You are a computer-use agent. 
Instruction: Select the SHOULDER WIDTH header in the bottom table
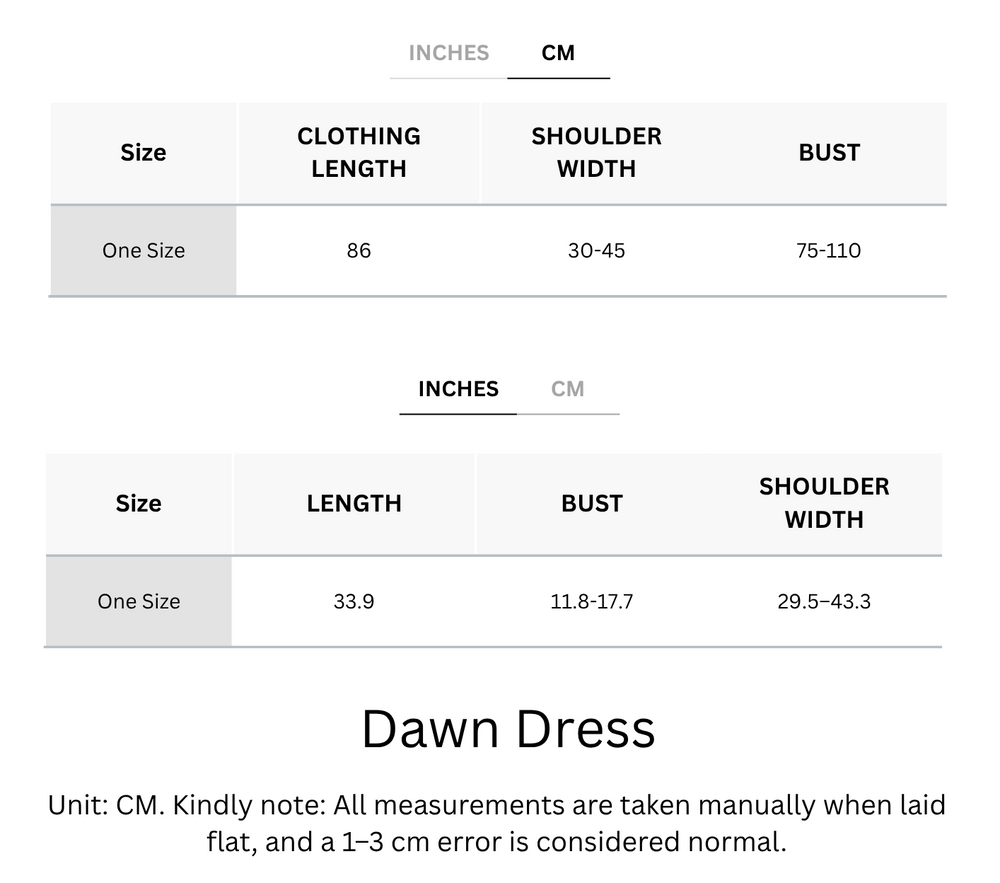[824, 503]
